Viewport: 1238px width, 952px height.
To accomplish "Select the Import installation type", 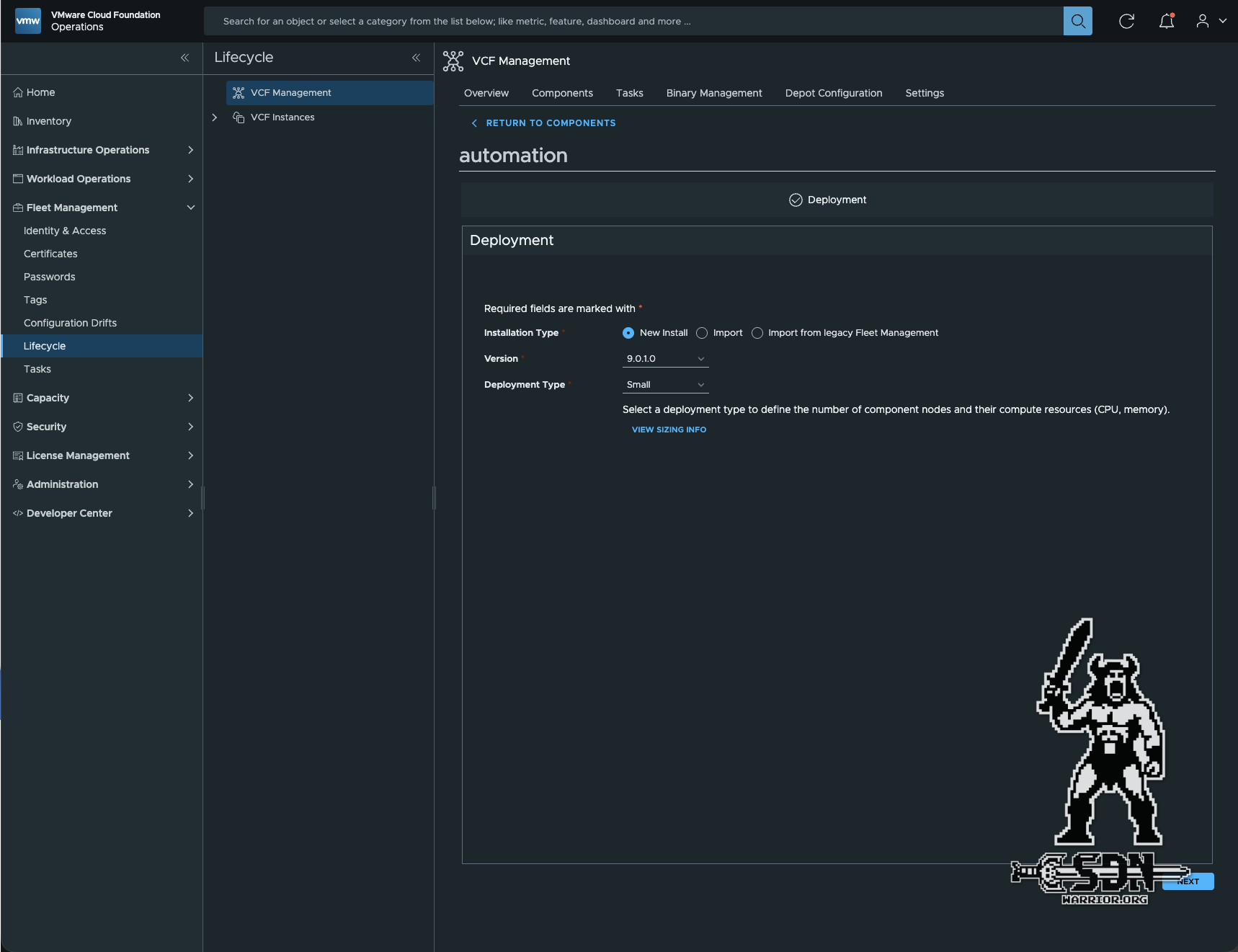I will click(702, 333).
